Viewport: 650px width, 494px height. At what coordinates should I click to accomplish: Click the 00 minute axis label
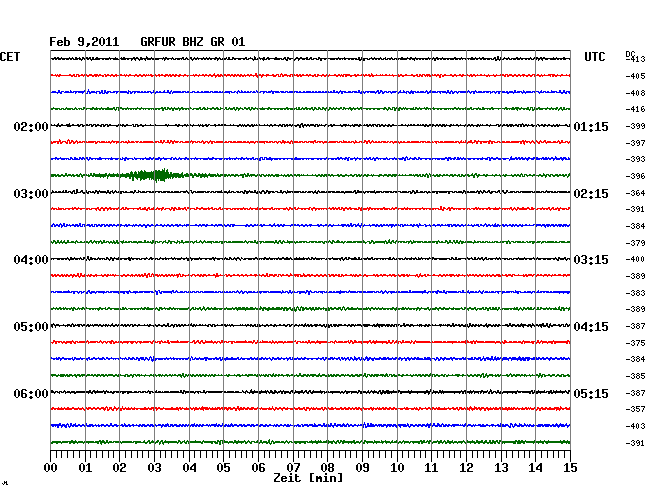tap(51, 468)
